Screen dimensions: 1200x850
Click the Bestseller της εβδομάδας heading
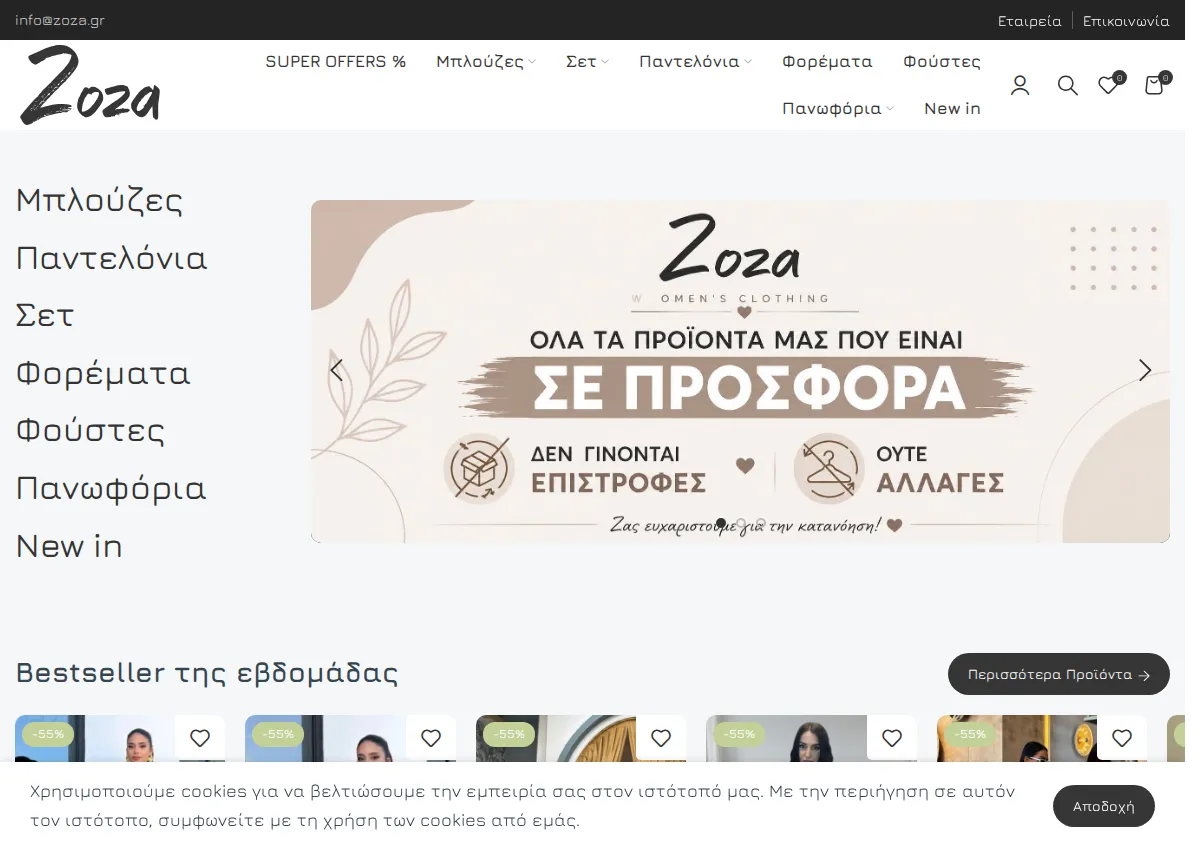coord(207,672)
